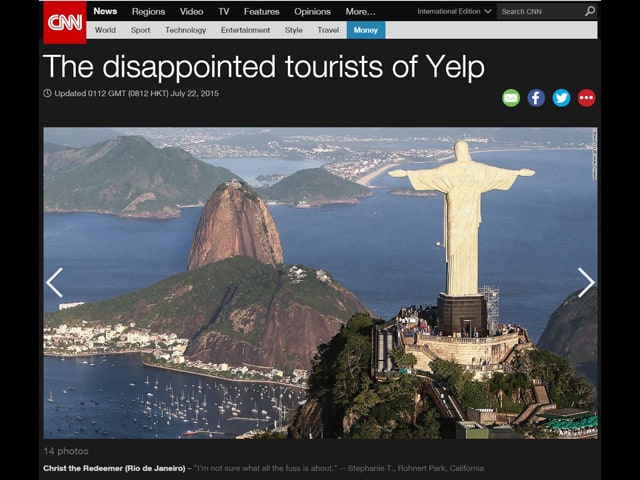Open the Technology section
This screenshot has height=480, width=640.
tap(185, 30)
